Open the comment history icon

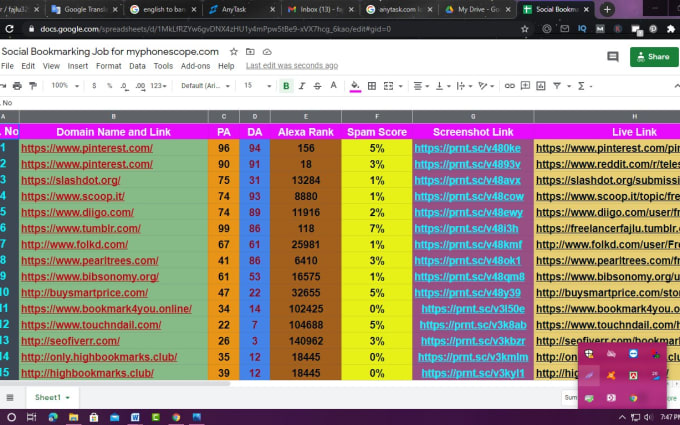click(x=613, y=57)
